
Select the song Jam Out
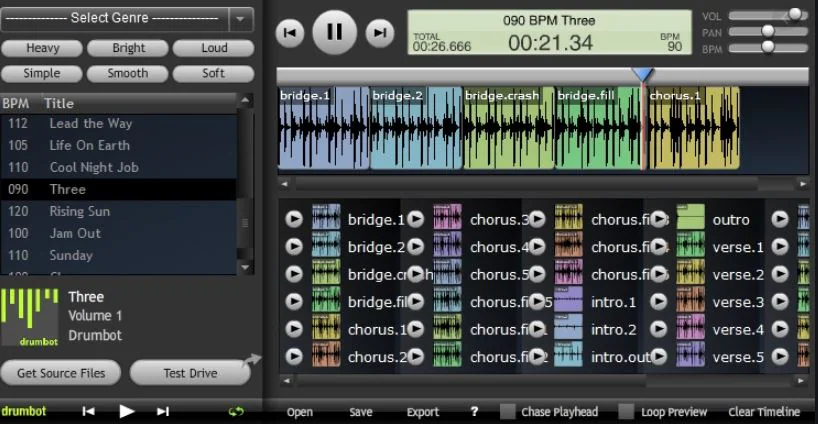click(x=119, y=233)
